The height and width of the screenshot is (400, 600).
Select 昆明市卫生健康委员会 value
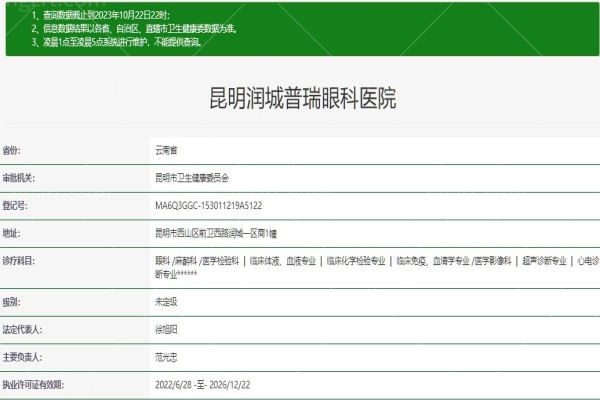(192, 178)
